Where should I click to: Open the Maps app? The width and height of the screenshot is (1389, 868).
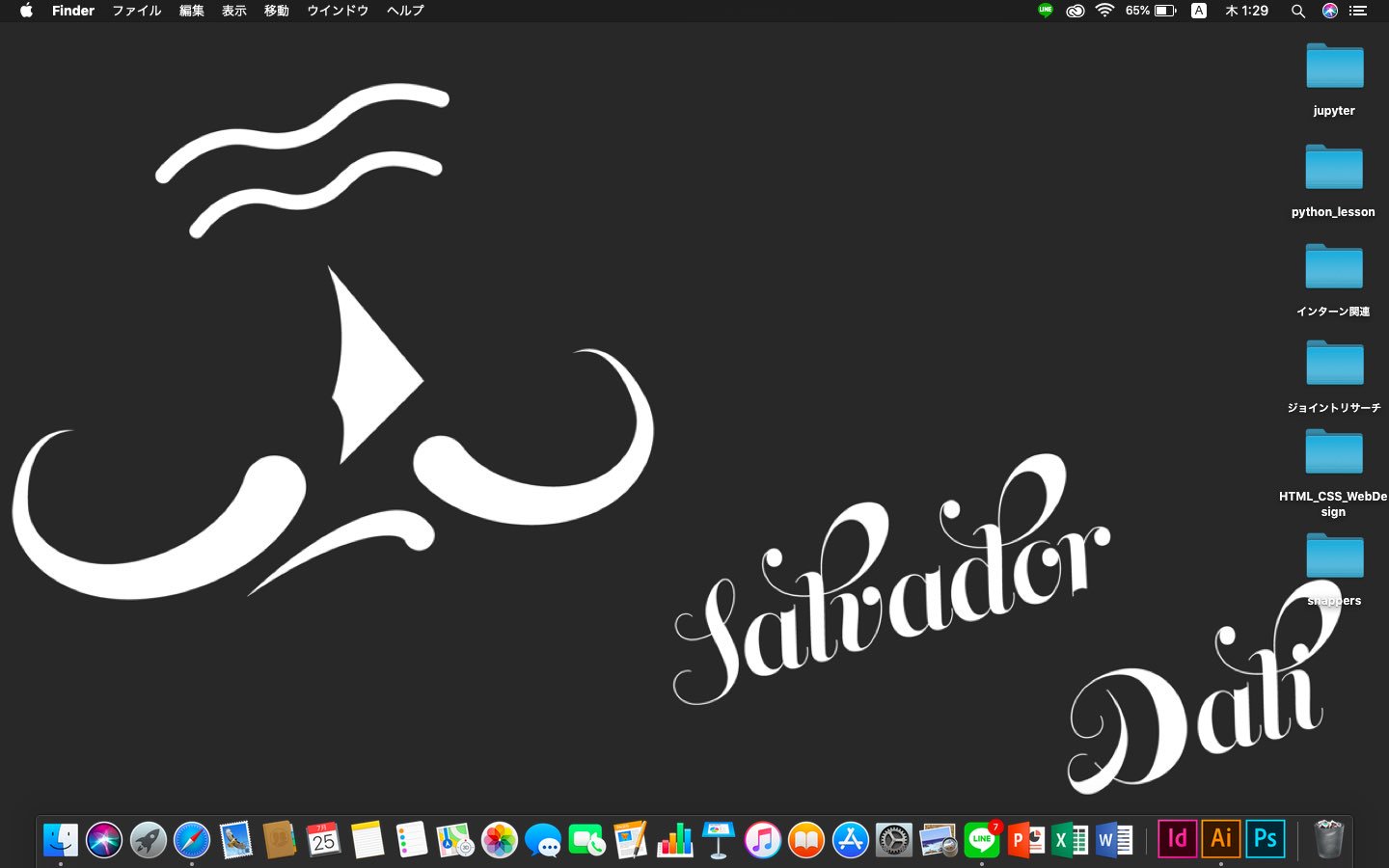point(455,840)
